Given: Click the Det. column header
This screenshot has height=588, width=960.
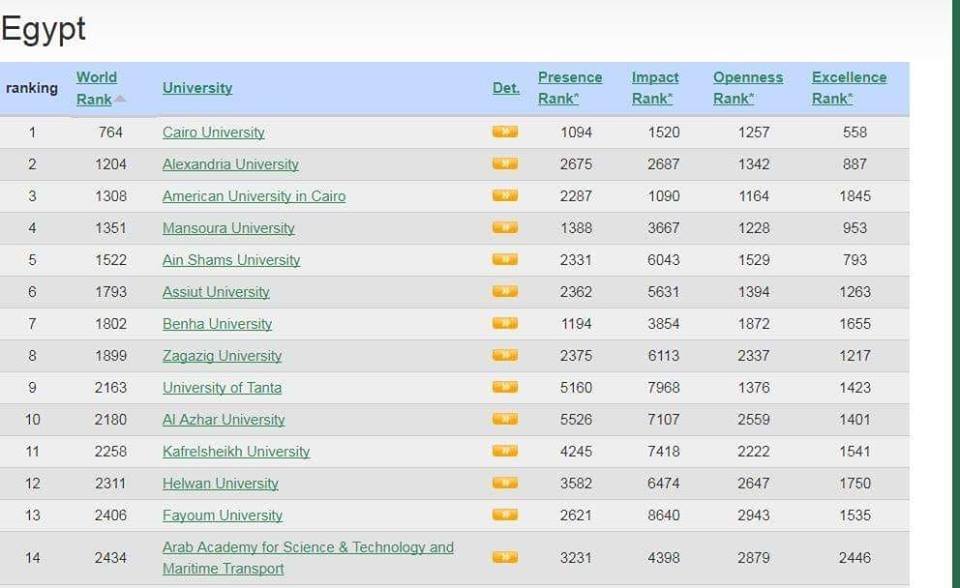Looking at the screenshot, I should click(x=505, y=88).
